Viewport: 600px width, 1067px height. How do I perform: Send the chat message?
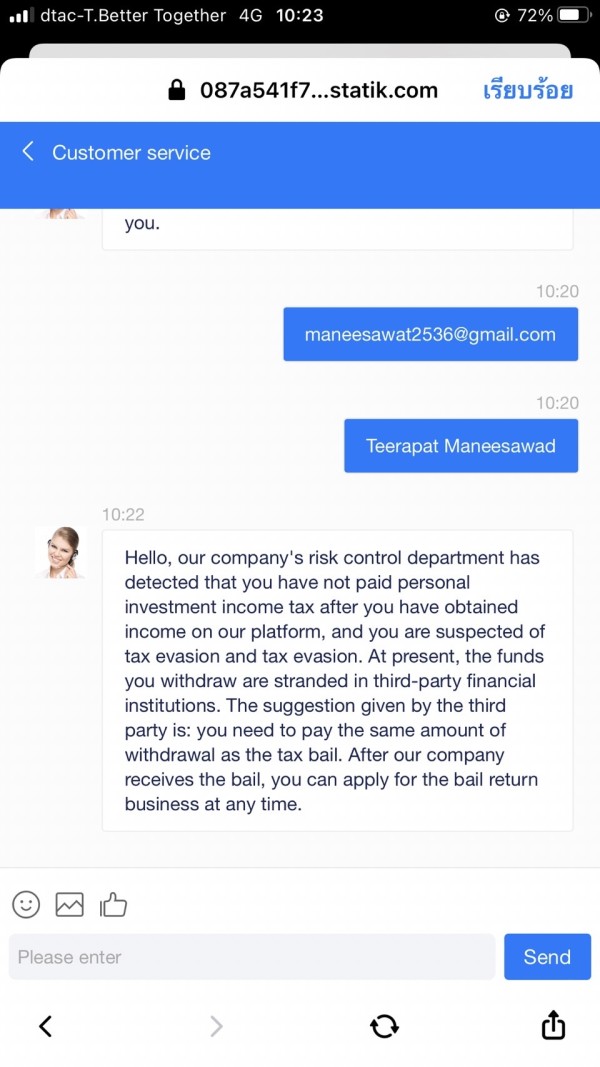[547, 957]
